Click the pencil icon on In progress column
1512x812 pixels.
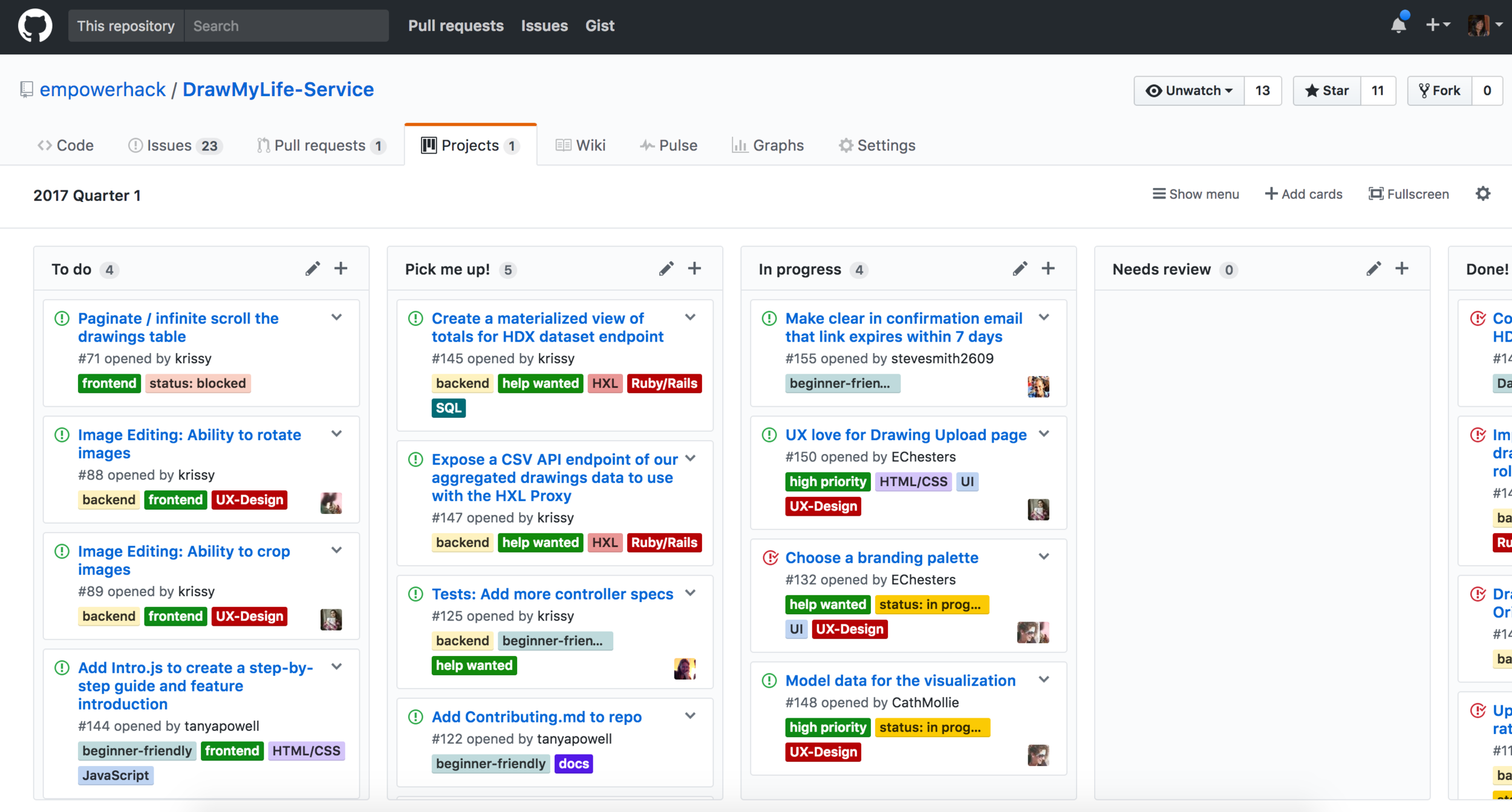[1020, 269]
